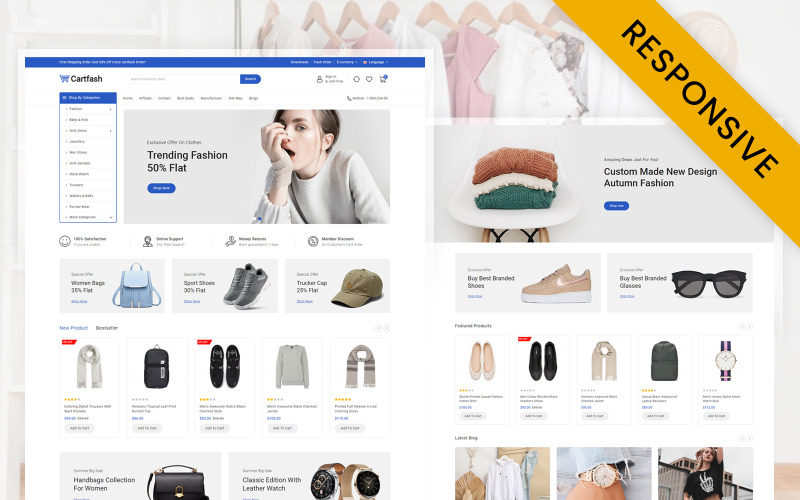Click the Money Returns hand icon
The width and height of the screenshot is (800, 500).
coord(231,241)
